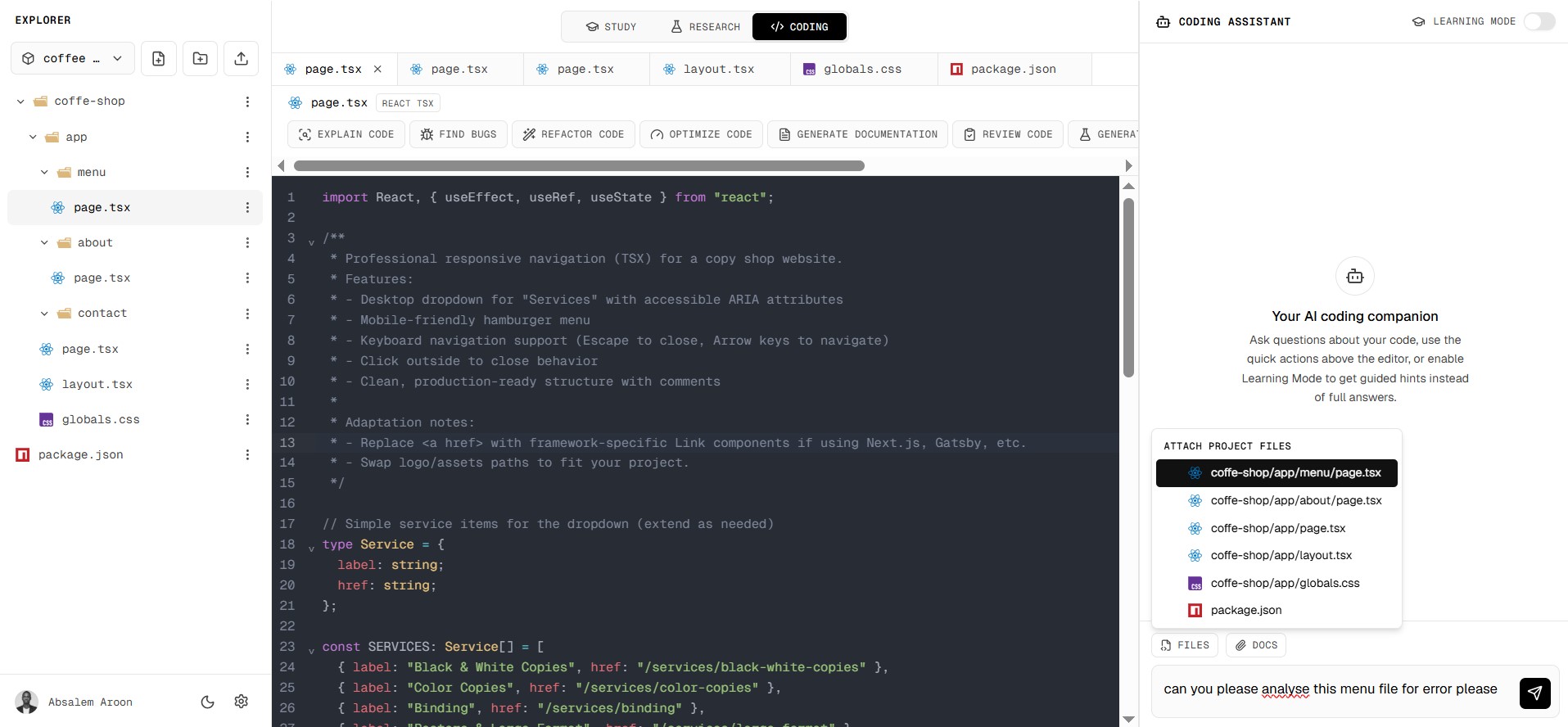Click the Explain Code button
Screen dimensions: 1568x727
[346, 134]
